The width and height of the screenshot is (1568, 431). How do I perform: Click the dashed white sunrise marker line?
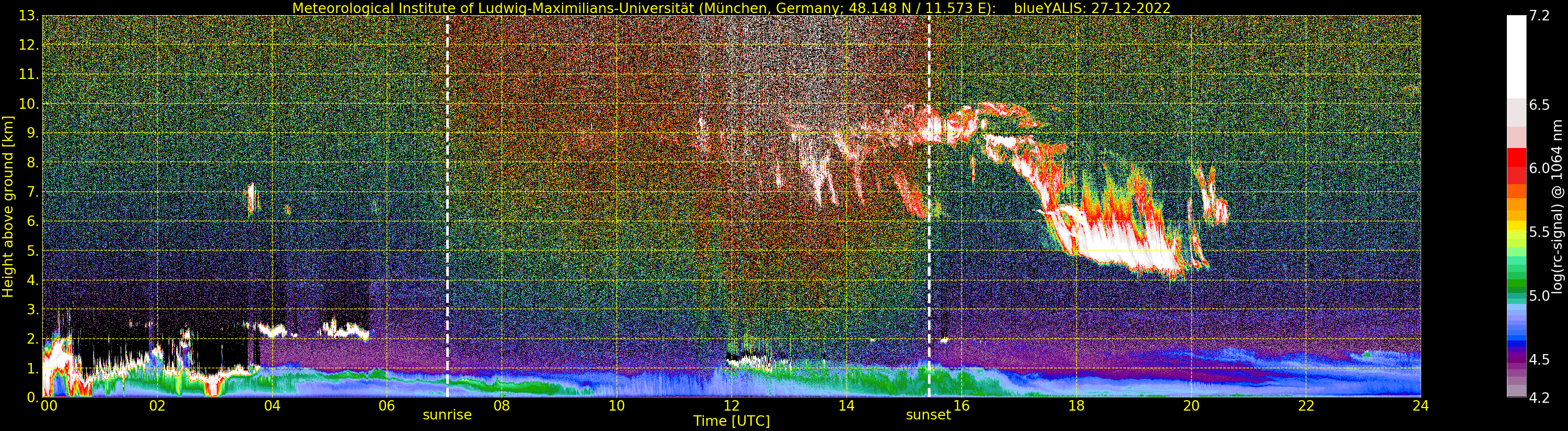pos(447,206)
